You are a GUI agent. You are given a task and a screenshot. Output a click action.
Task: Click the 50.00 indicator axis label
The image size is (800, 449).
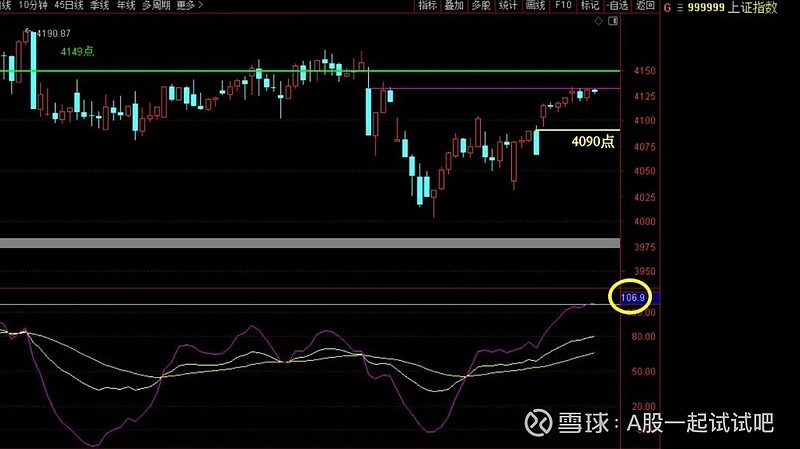(x=643, y=371)
